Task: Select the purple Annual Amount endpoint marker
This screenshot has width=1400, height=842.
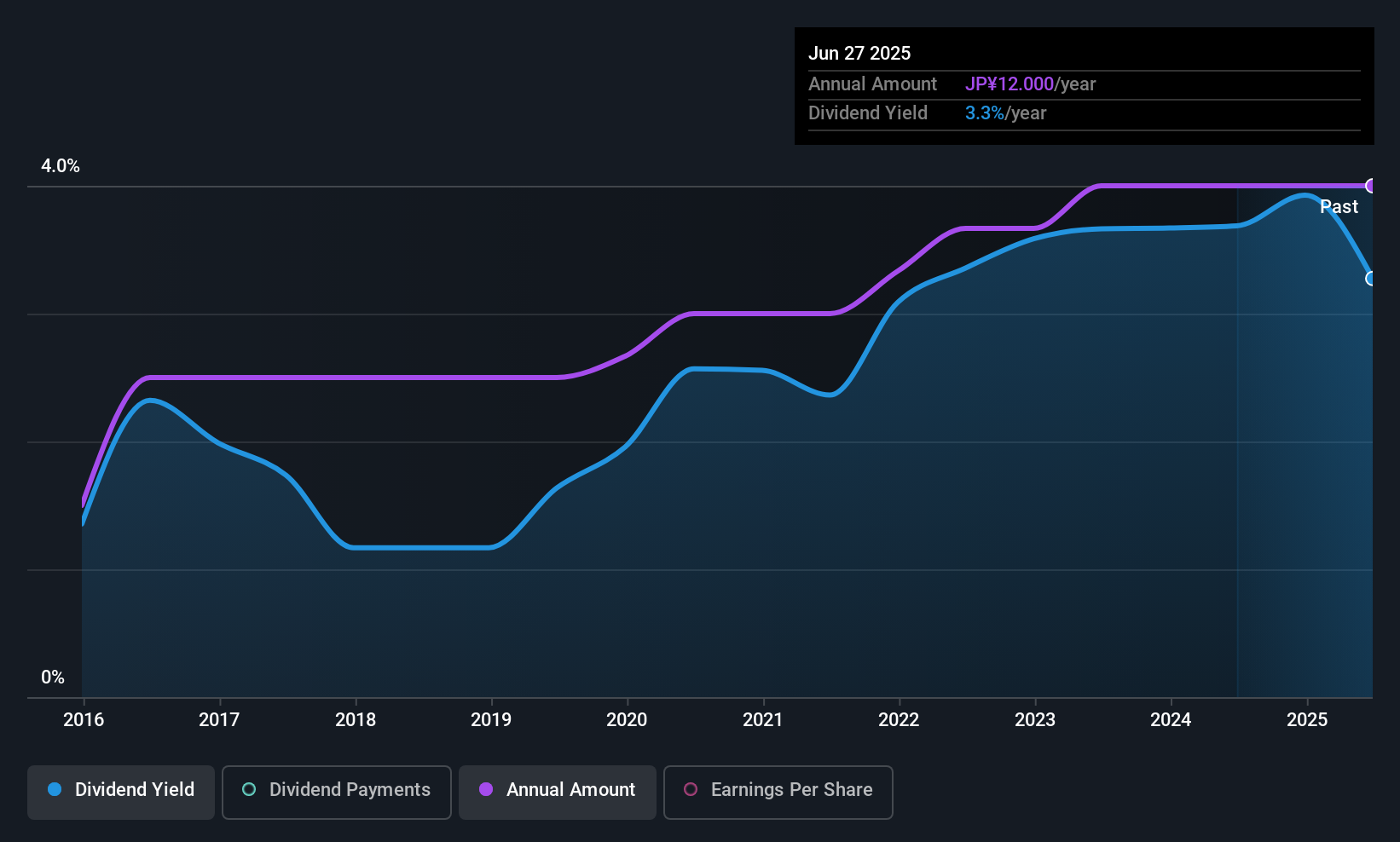Action: click(1371, 186)
